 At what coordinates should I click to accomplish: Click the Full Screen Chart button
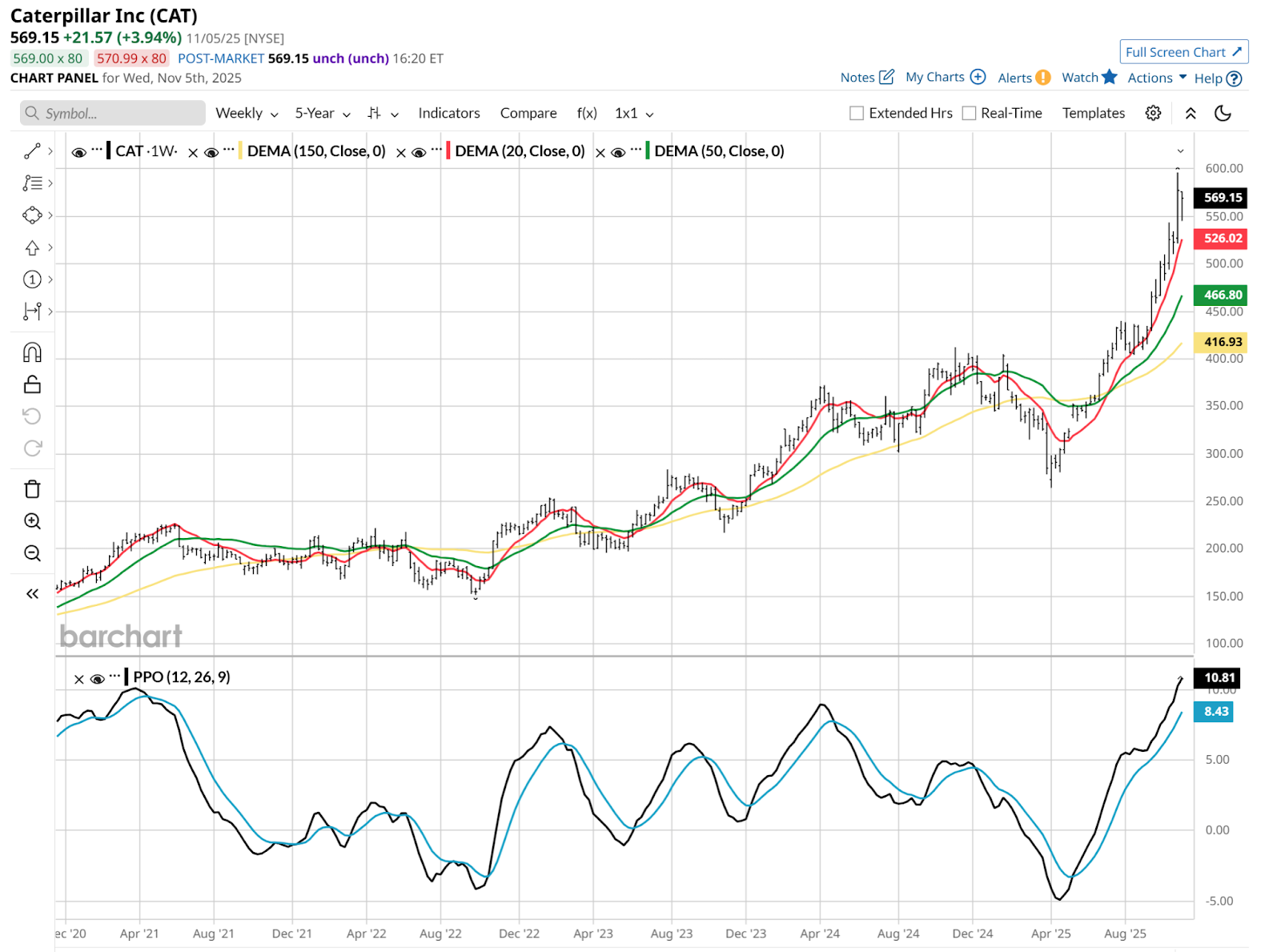(x=1183, y=52)
